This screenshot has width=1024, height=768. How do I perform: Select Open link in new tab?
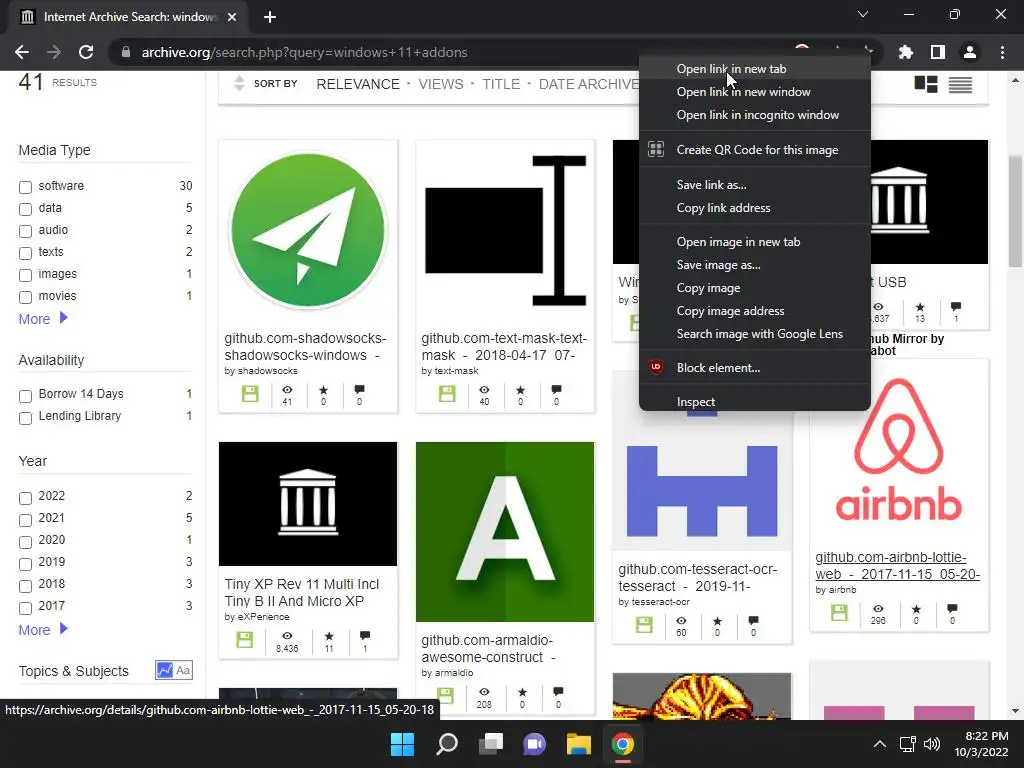[x=754, y=69]
